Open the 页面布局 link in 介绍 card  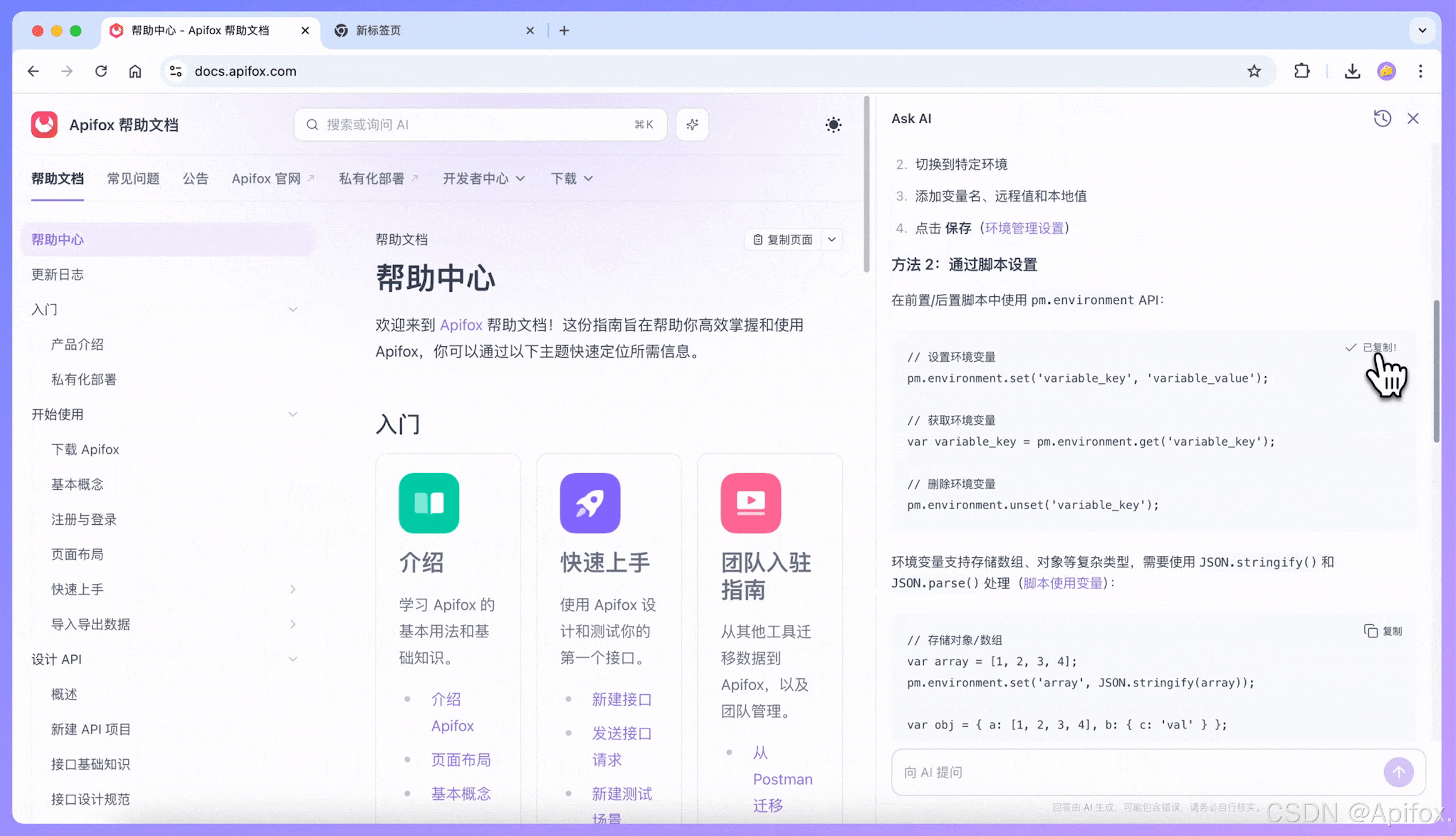coord(461,760)
